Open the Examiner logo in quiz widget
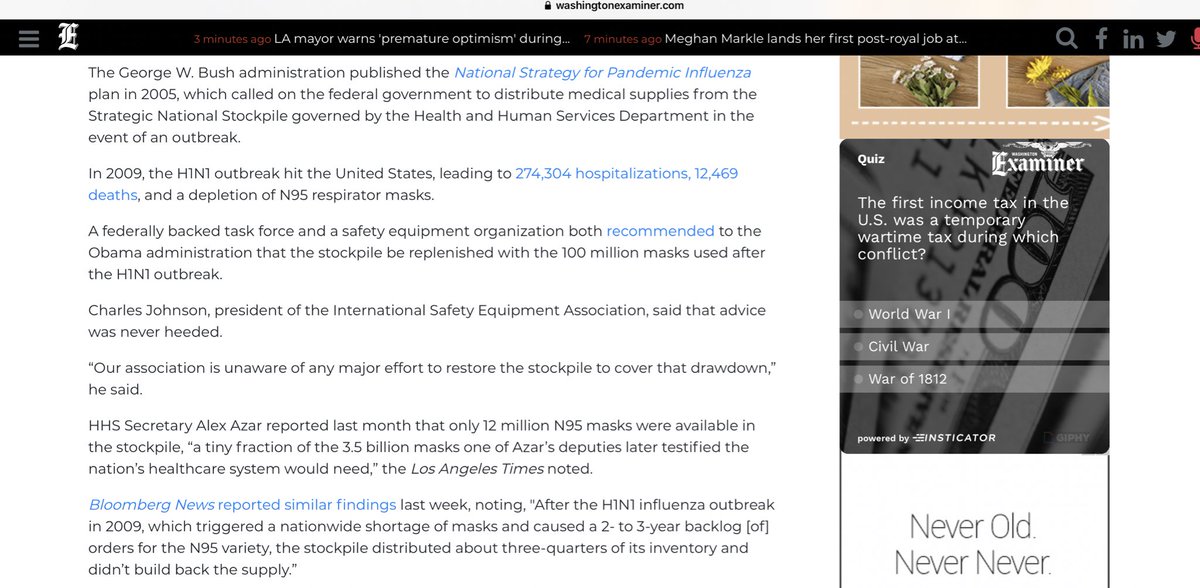1200x588 pixels. pos(1037,163)
